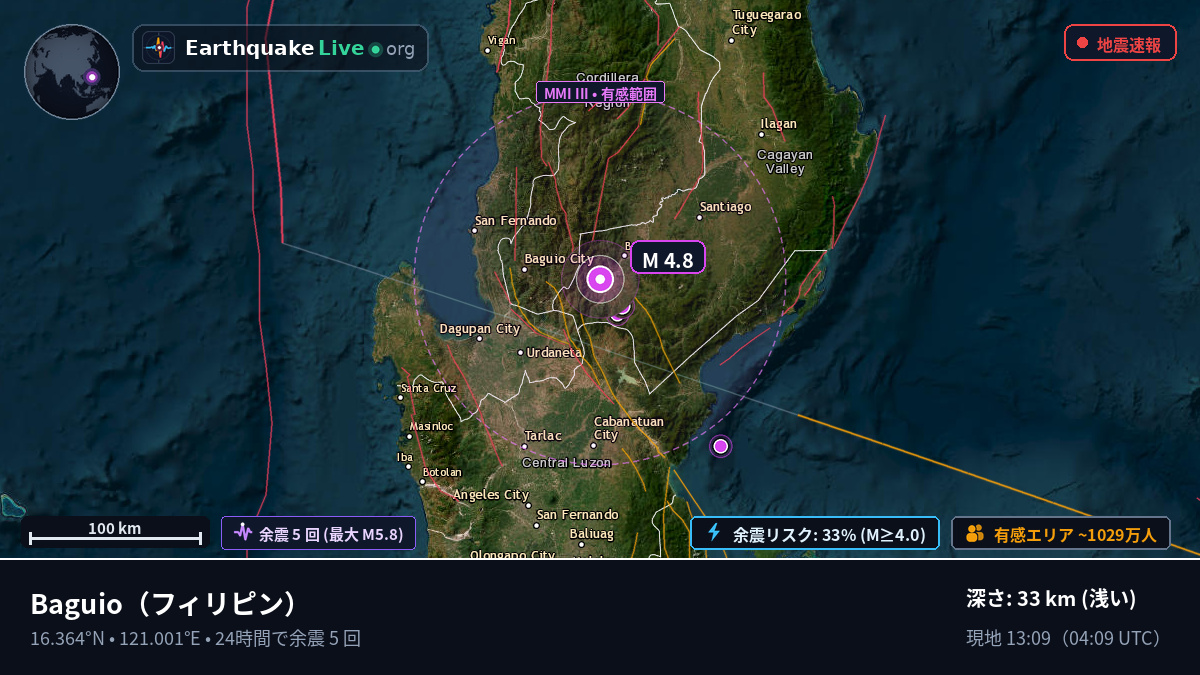
Task: Click the green live status dot in logo
Action: (x=375, y=49)
